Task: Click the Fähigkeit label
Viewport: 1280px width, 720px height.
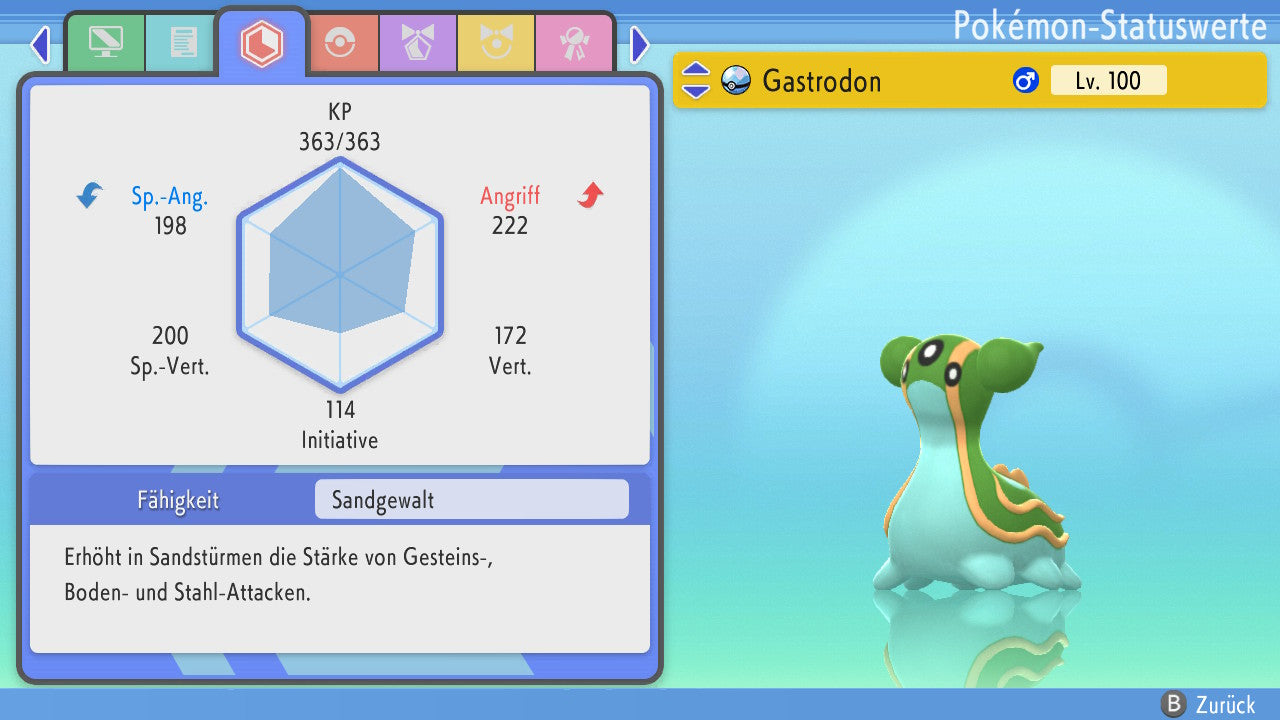Action: tap(178, 500)
